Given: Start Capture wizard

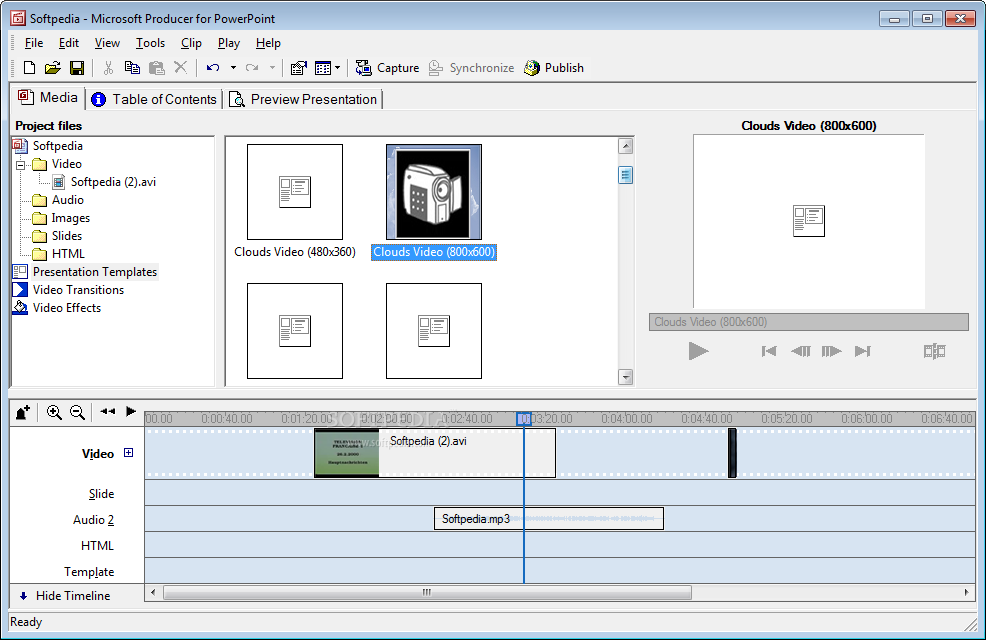Looking at the screenshot, I should [387, 68].
